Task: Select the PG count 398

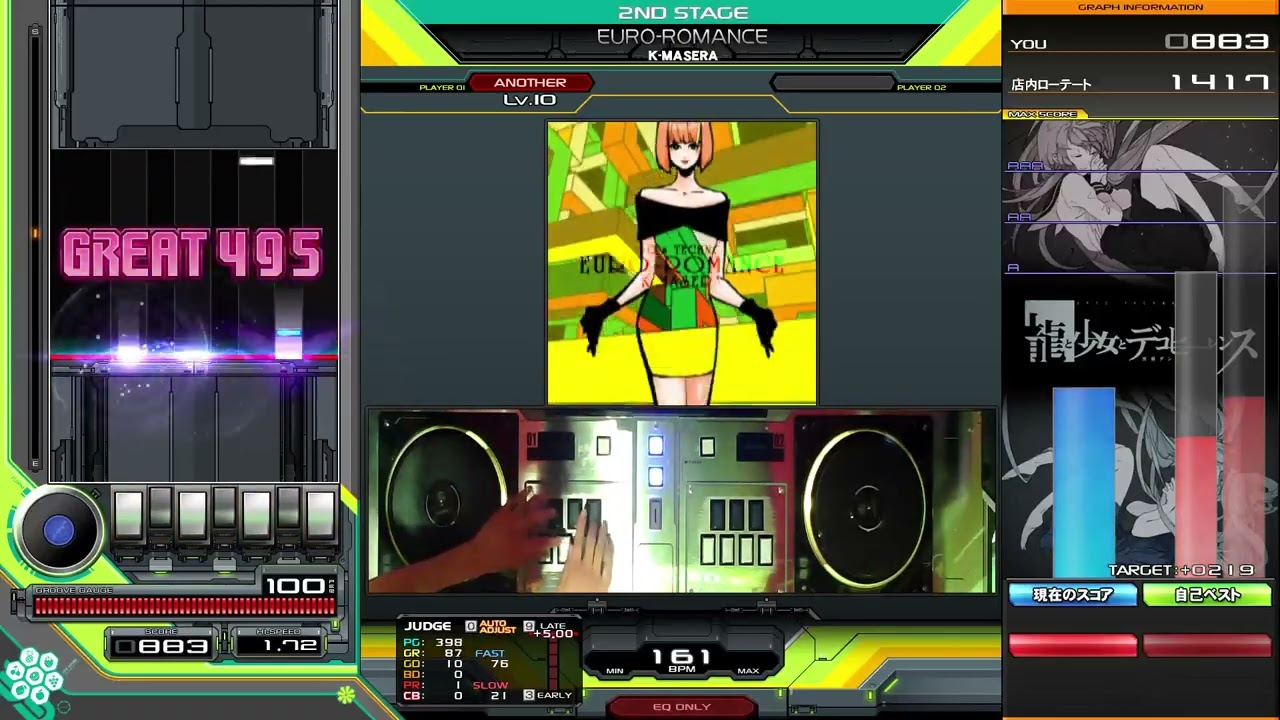Action: [433, 642]
